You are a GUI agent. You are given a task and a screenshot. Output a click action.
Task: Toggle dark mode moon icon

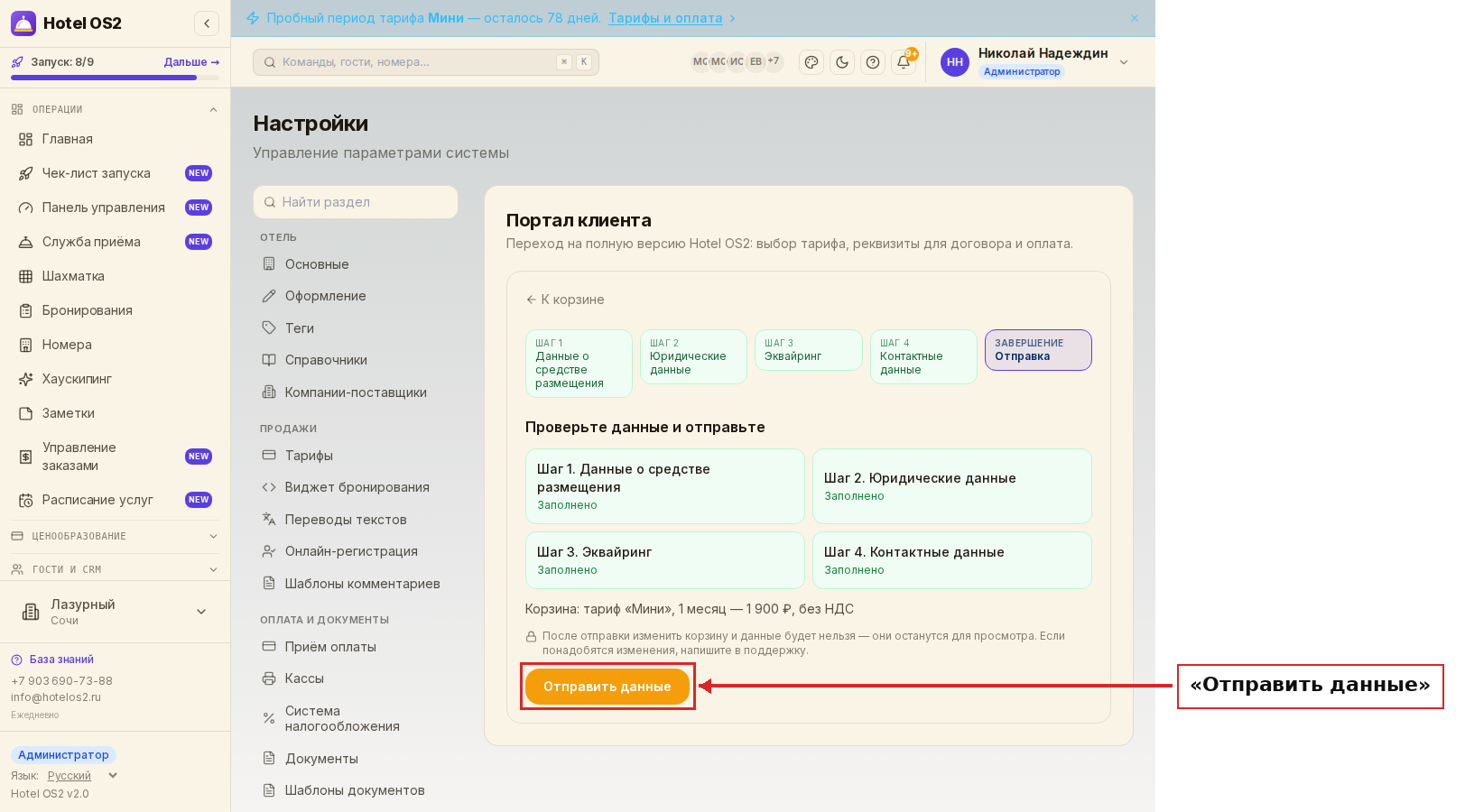click(x=842, y=62)
